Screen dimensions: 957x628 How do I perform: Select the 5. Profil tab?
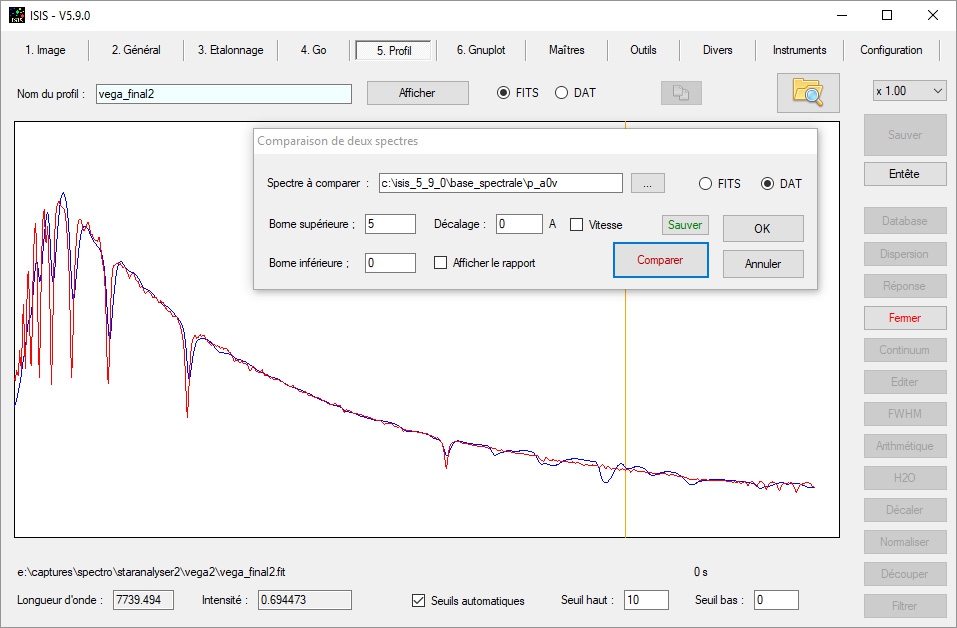[x=394, y=51]
